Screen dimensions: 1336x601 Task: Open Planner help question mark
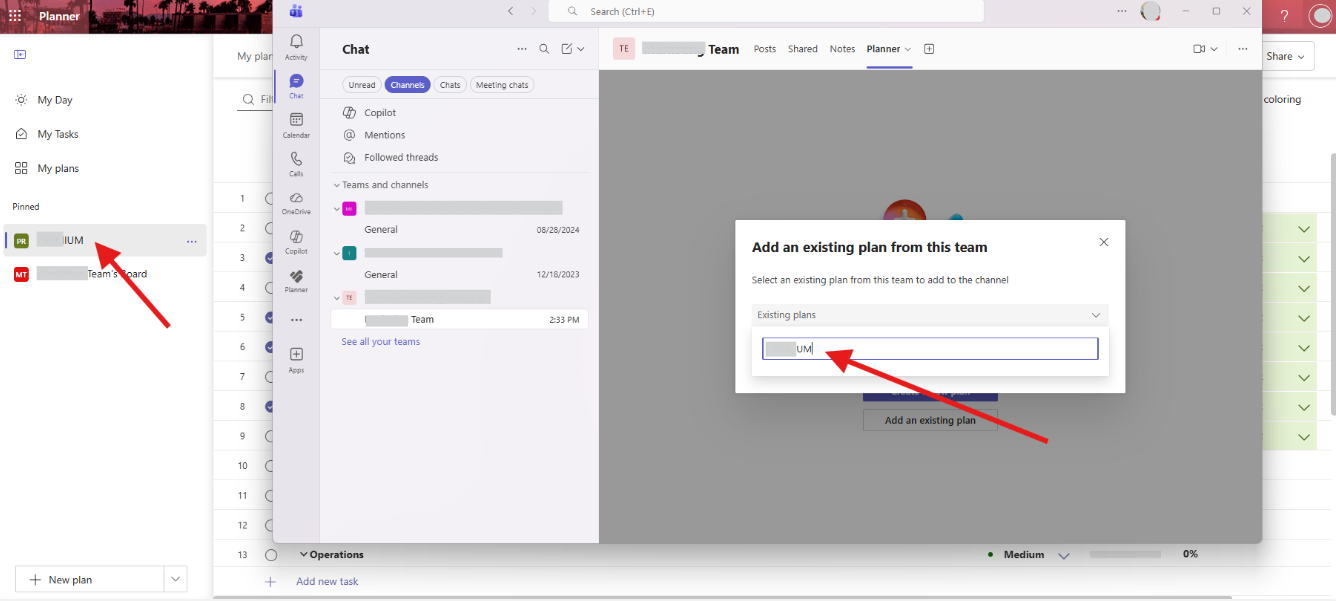click(1285, 16)
